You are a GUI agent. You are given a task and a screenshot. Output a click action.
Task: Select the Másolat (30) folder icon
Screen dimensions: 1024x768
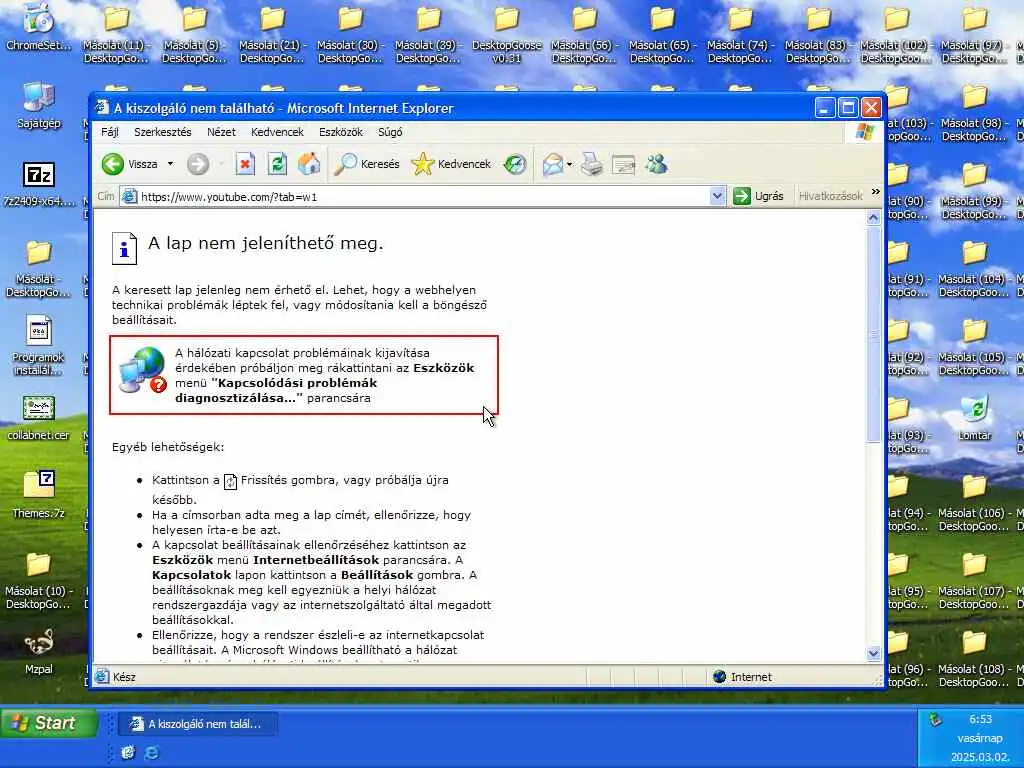point(351,35)
